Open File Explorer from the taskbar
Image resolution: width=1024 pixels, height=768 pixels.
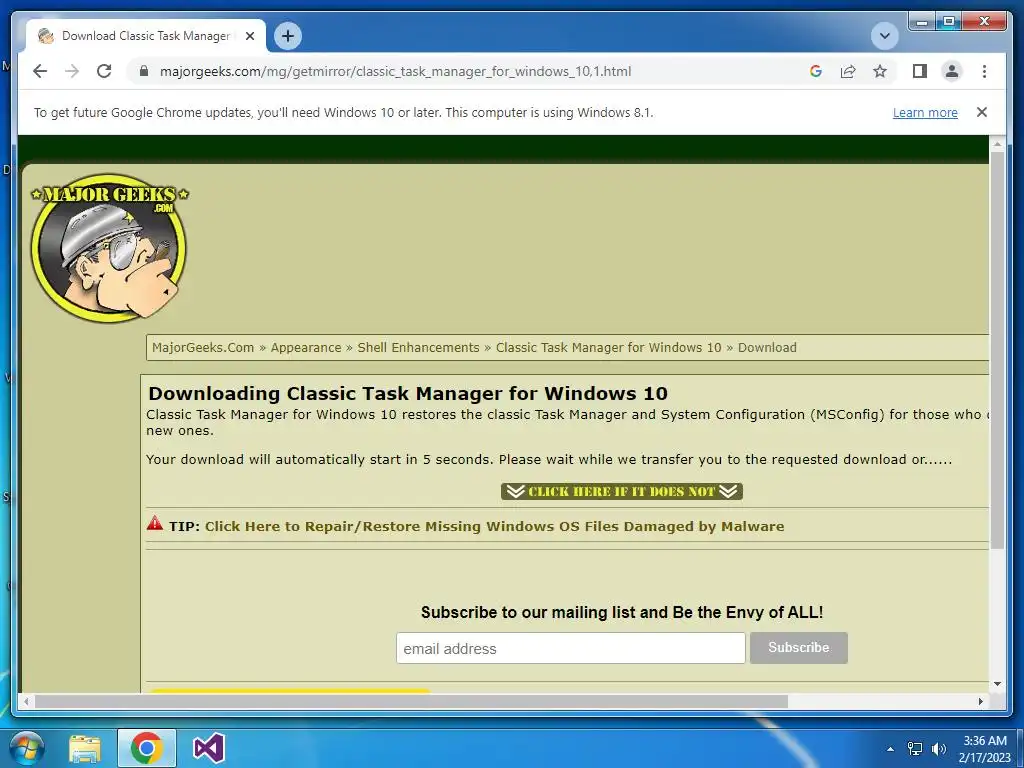pyautogui.click(x=85, y=748)
